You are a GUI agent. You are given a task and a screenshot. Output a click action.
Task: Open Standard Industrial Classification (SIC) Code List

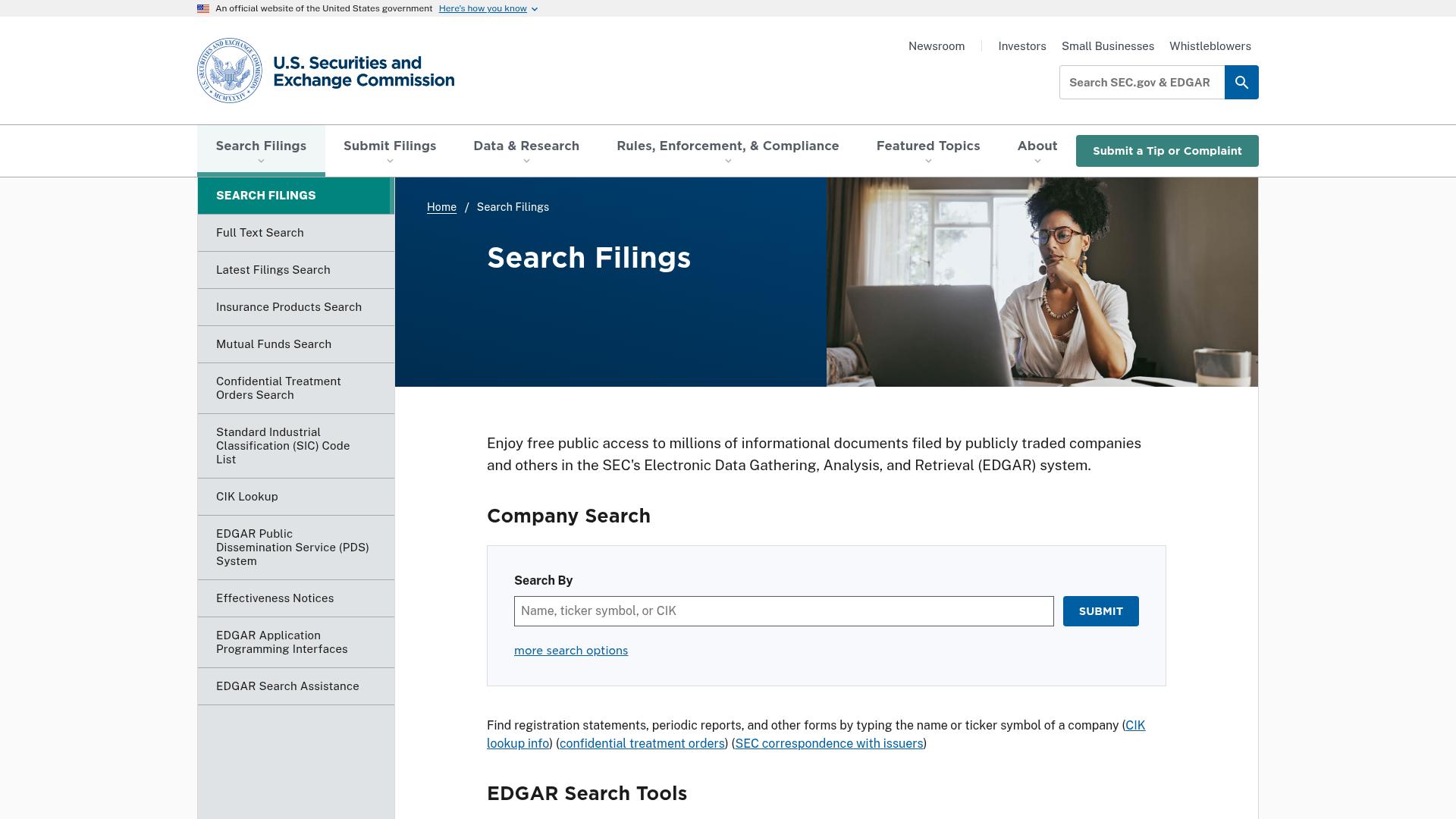(296, 446)
